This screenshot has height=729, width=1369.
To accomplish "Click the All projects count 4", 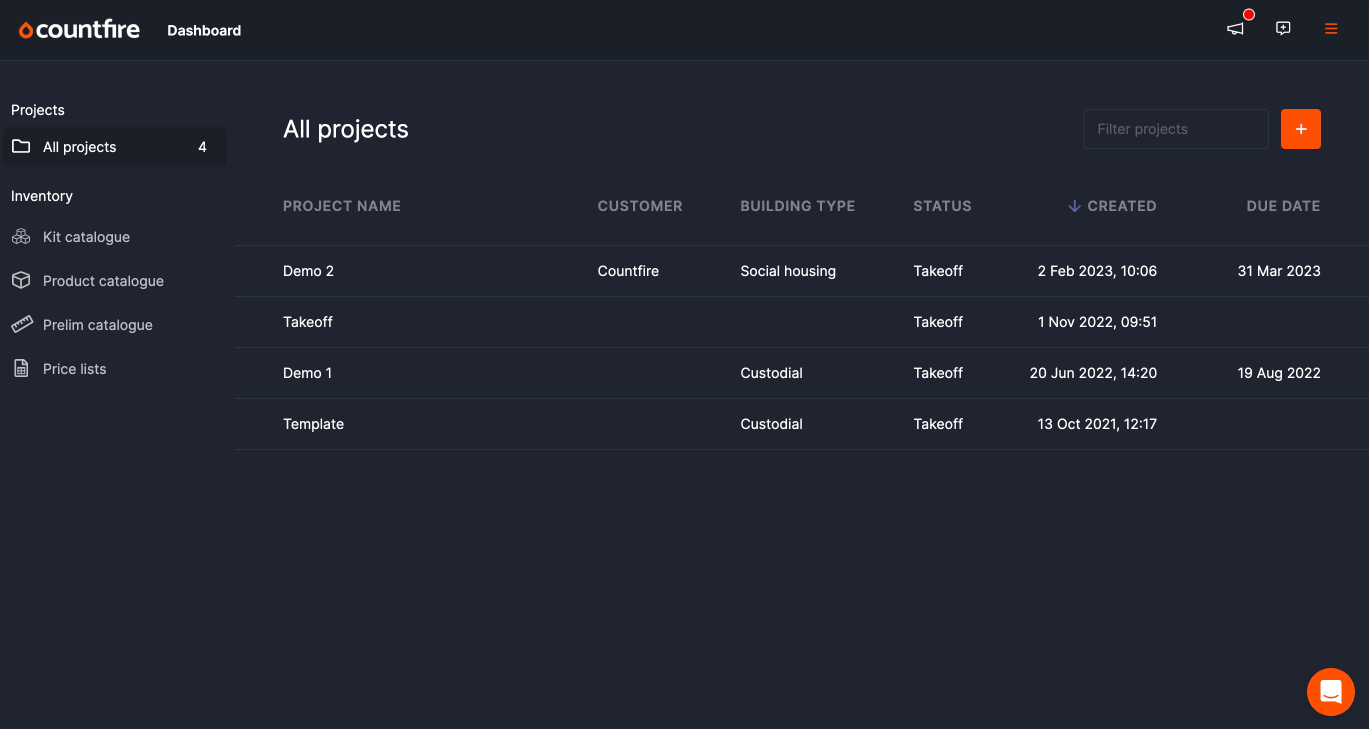I will (202, 147).
